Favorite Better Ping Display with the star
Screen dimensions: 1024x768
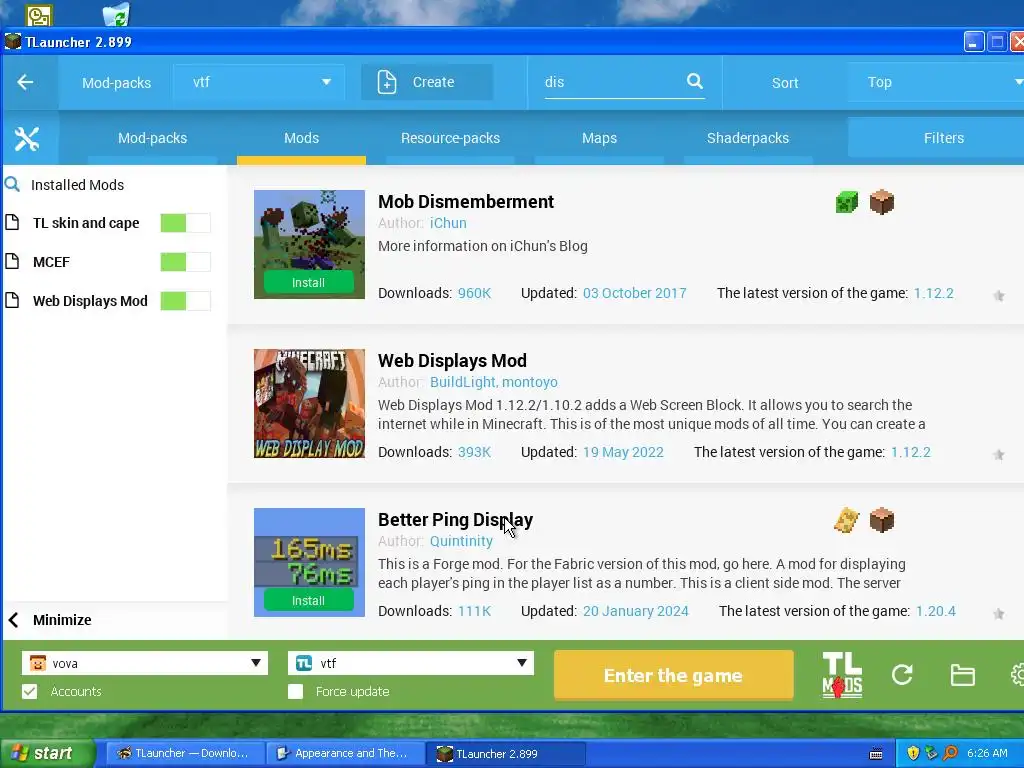click(999, 614)
